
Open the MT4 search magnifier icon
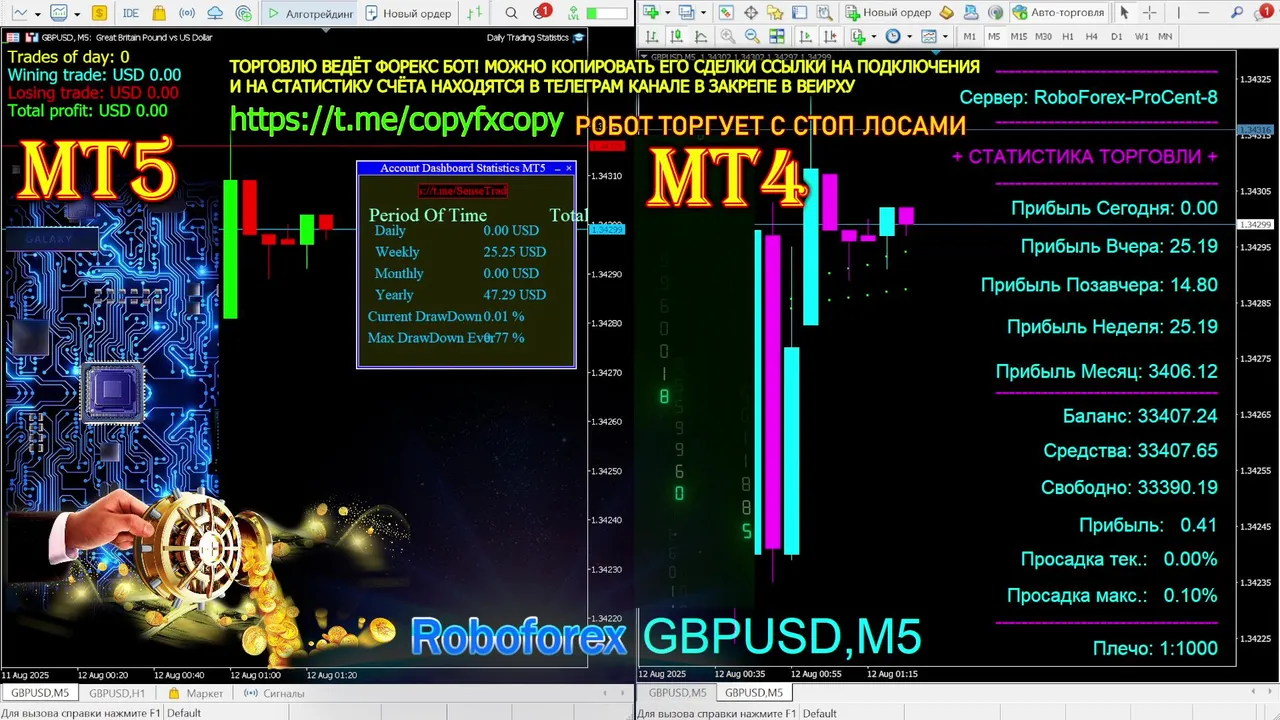click(1236, 13)
